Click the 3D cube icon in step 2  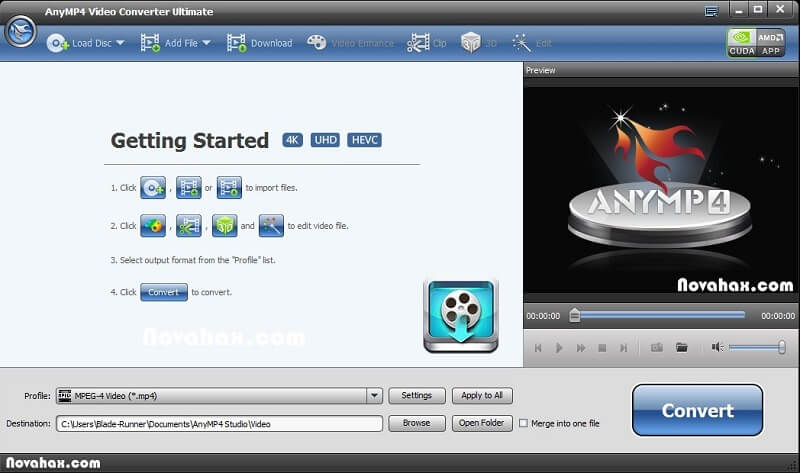(224, 226)
